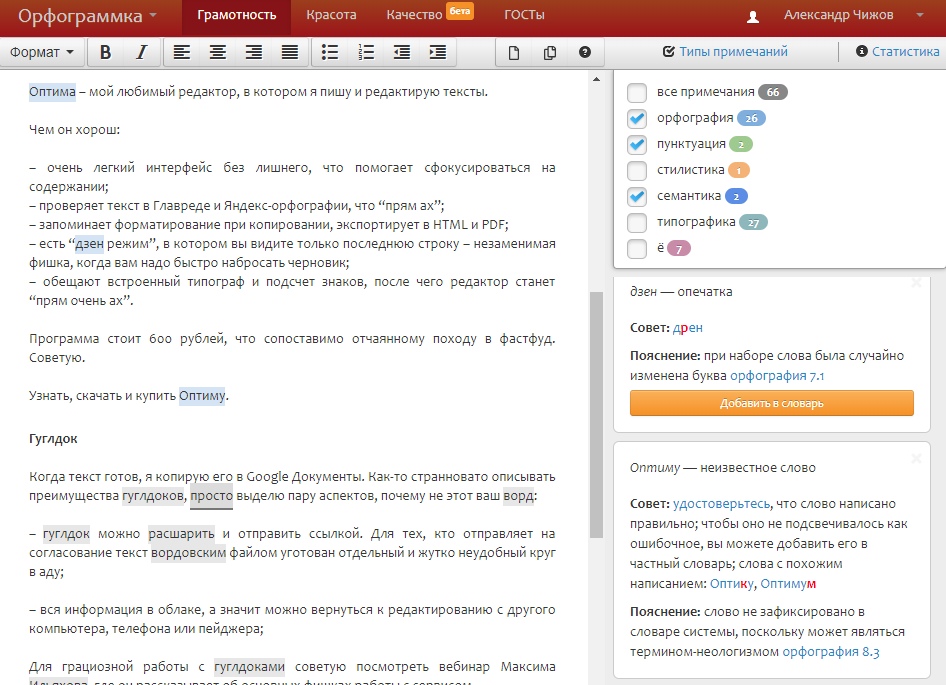This screenshot has height=685, width=946.
Task: Center align the text
Action: coord(218,53)
